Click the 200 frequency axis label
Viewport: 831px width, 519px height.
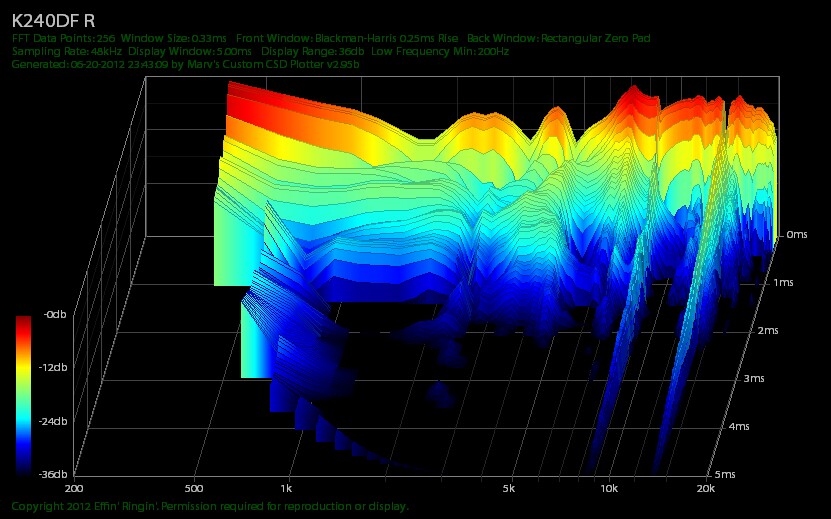coord(73,488)
